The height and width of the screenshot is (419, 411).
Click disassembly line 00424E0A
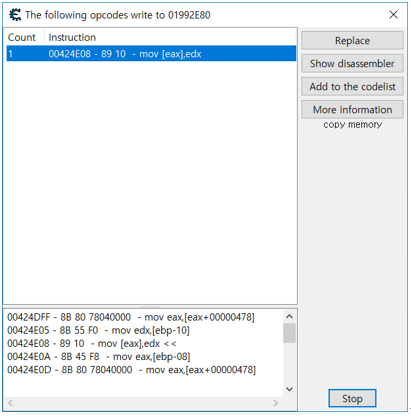[99, 357]
